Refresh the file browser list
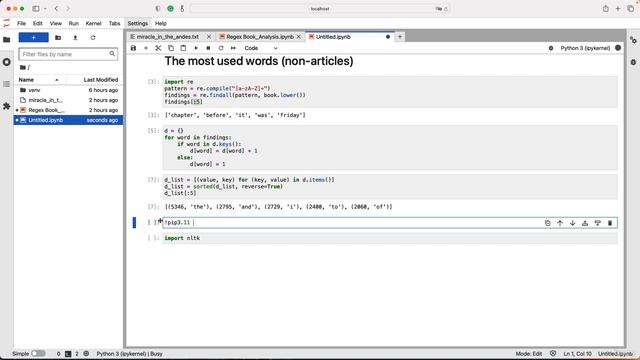 click(93, 38)
